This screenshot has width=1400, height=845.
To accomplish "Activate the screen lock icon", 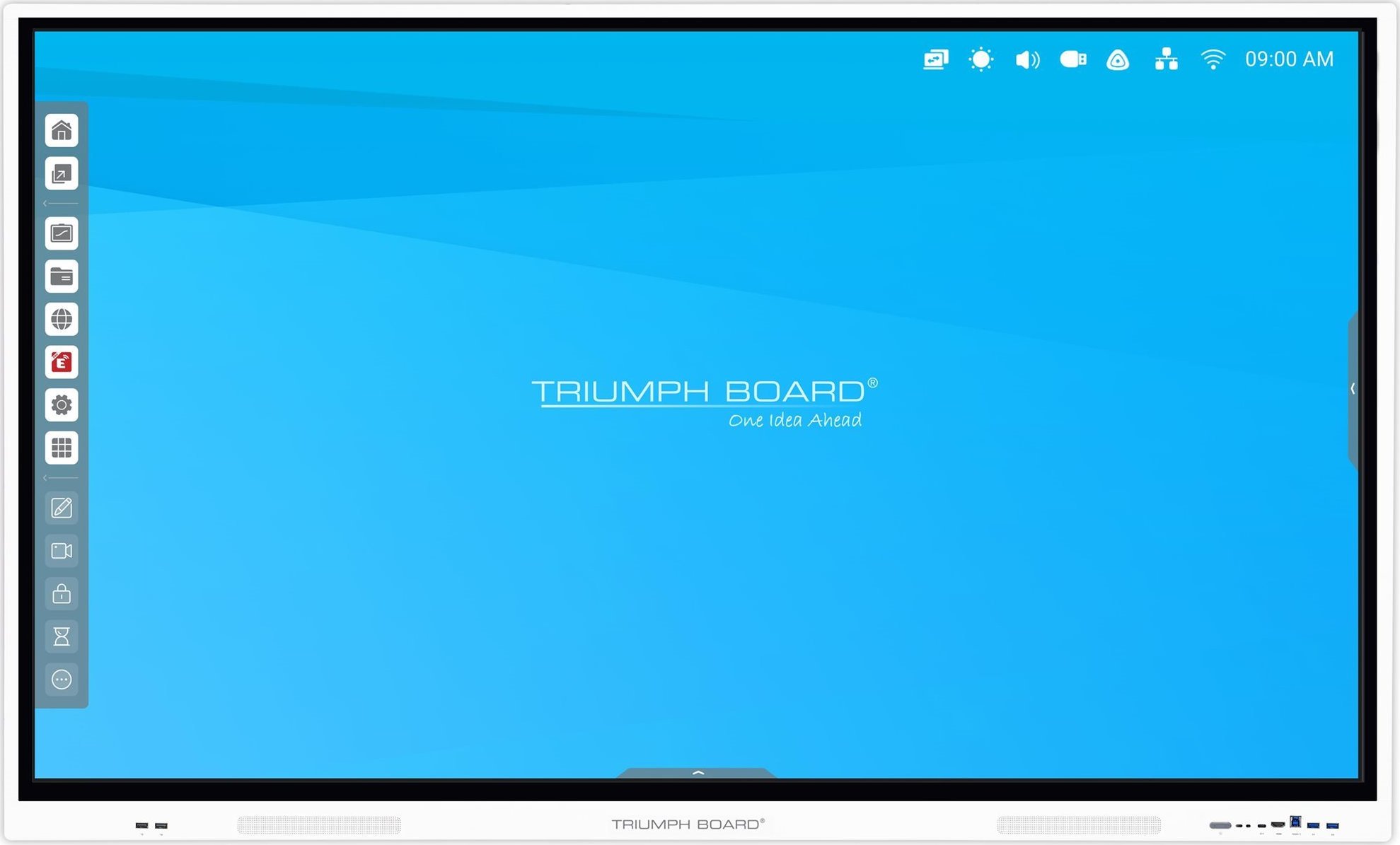I will 62,594.
